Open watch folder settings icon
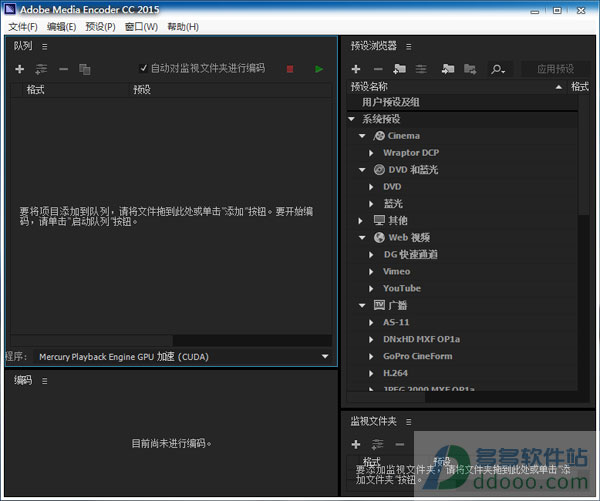The height and width of the screenshot is (501, 600). 377,444
